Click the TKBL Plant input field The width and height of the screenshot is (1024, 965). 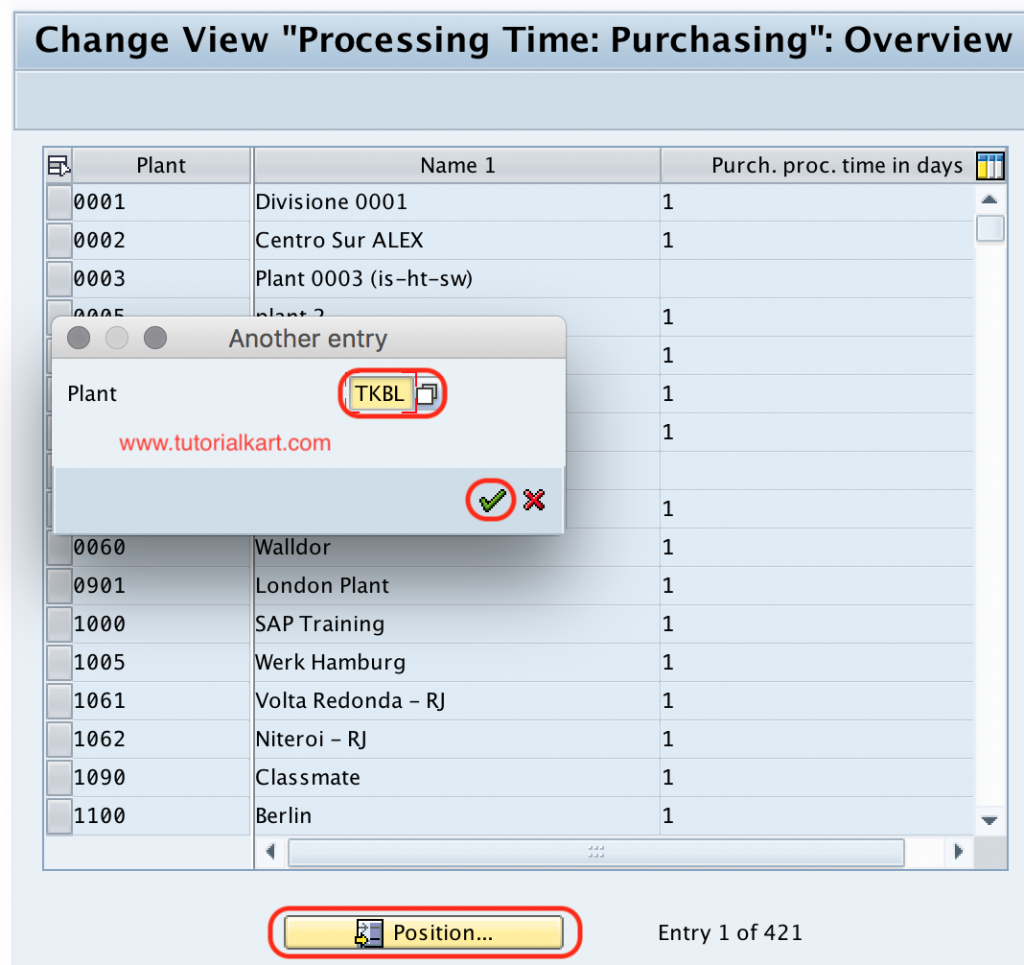tap(380, 393)
